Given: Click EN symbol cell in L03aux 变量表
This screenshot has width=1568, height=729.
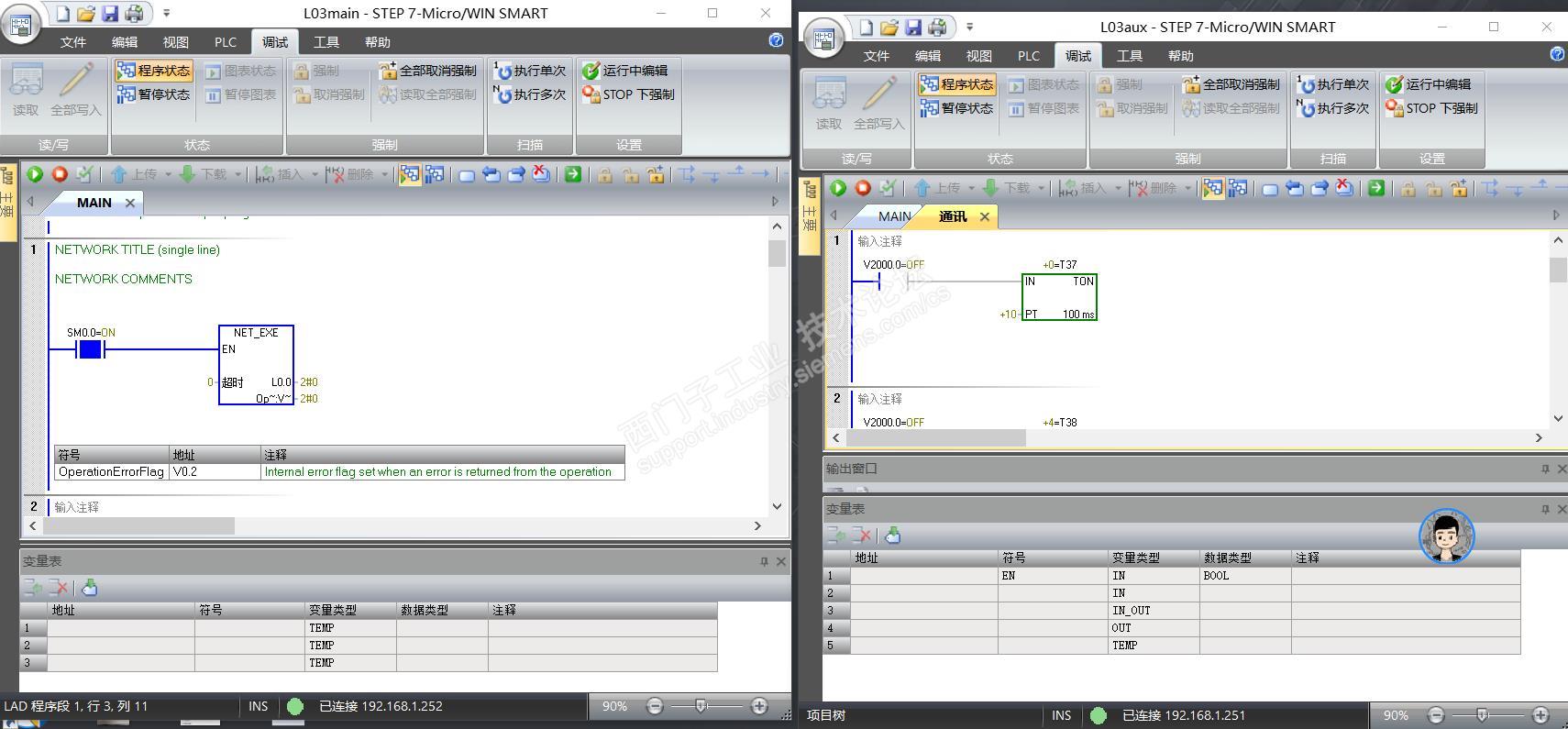Looking at the screenshot, I should [x=1053, y=576].
